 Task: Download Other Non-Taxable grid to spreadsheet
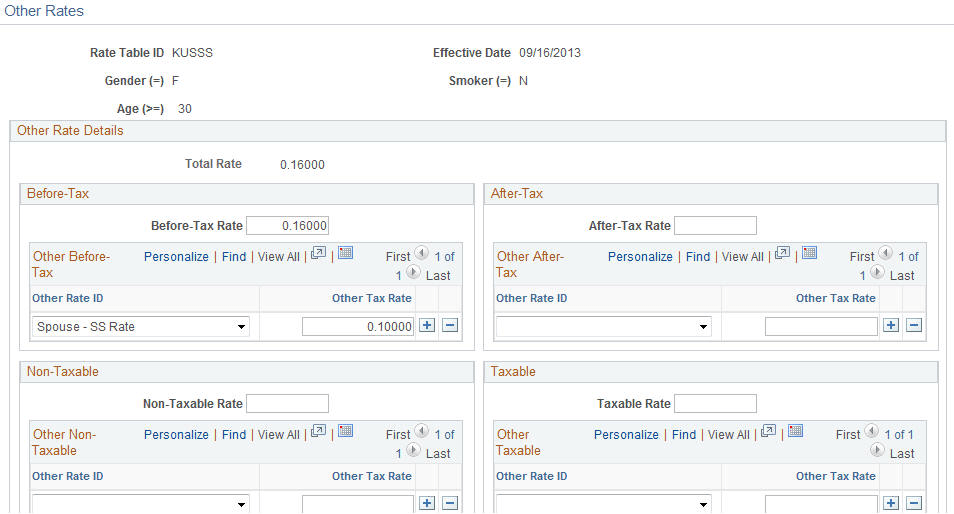click(x=346, y=431)
